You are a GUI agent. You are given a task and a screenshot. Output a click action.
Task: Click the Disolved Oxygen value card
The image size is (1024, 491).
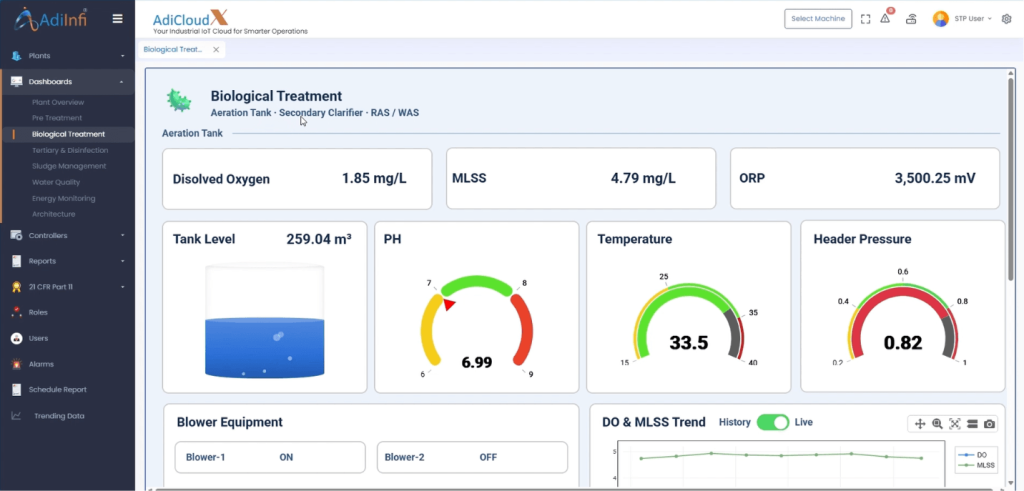click(x=297, y=179)
